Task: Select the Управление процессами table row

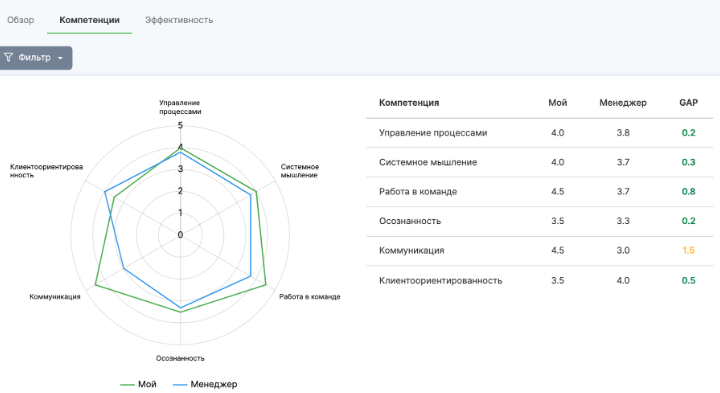Action: [540, 133]
